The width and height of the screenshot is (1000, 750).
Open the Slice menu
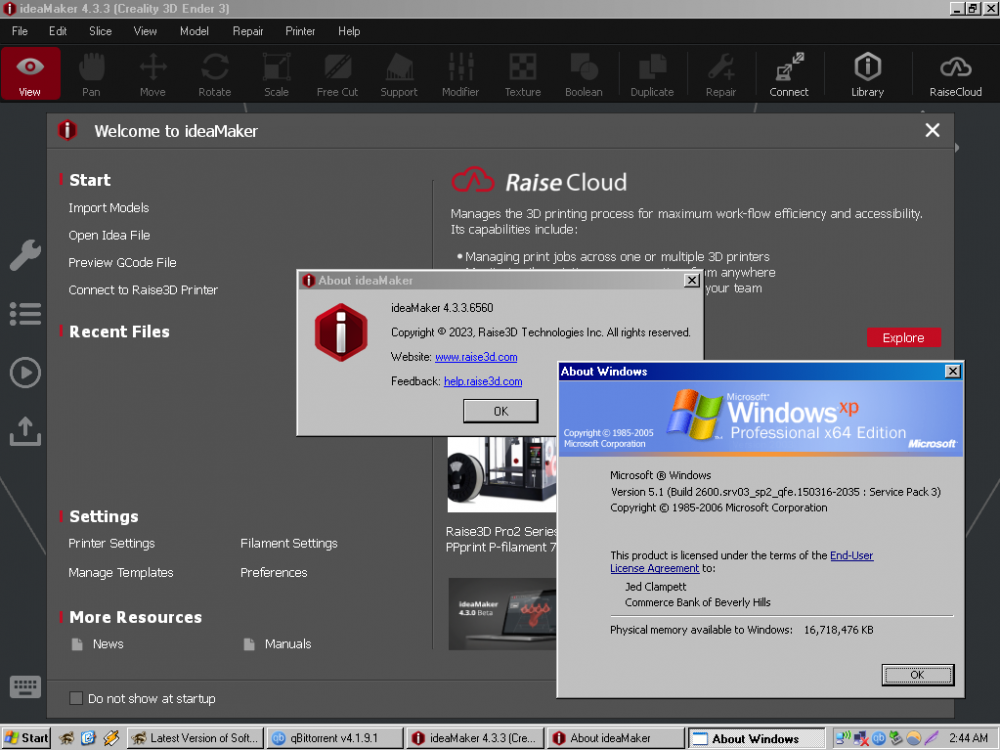click(99, 31)
